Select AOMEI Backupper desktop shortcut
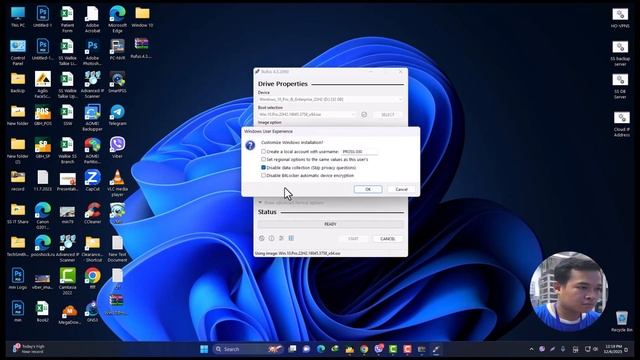Screen dimensions: 640x360 click(x=92, y=118)
